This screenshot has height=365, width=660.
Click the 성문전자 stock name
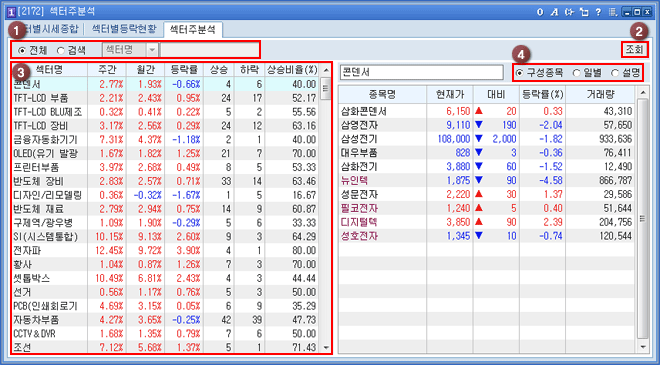[359, 194]
